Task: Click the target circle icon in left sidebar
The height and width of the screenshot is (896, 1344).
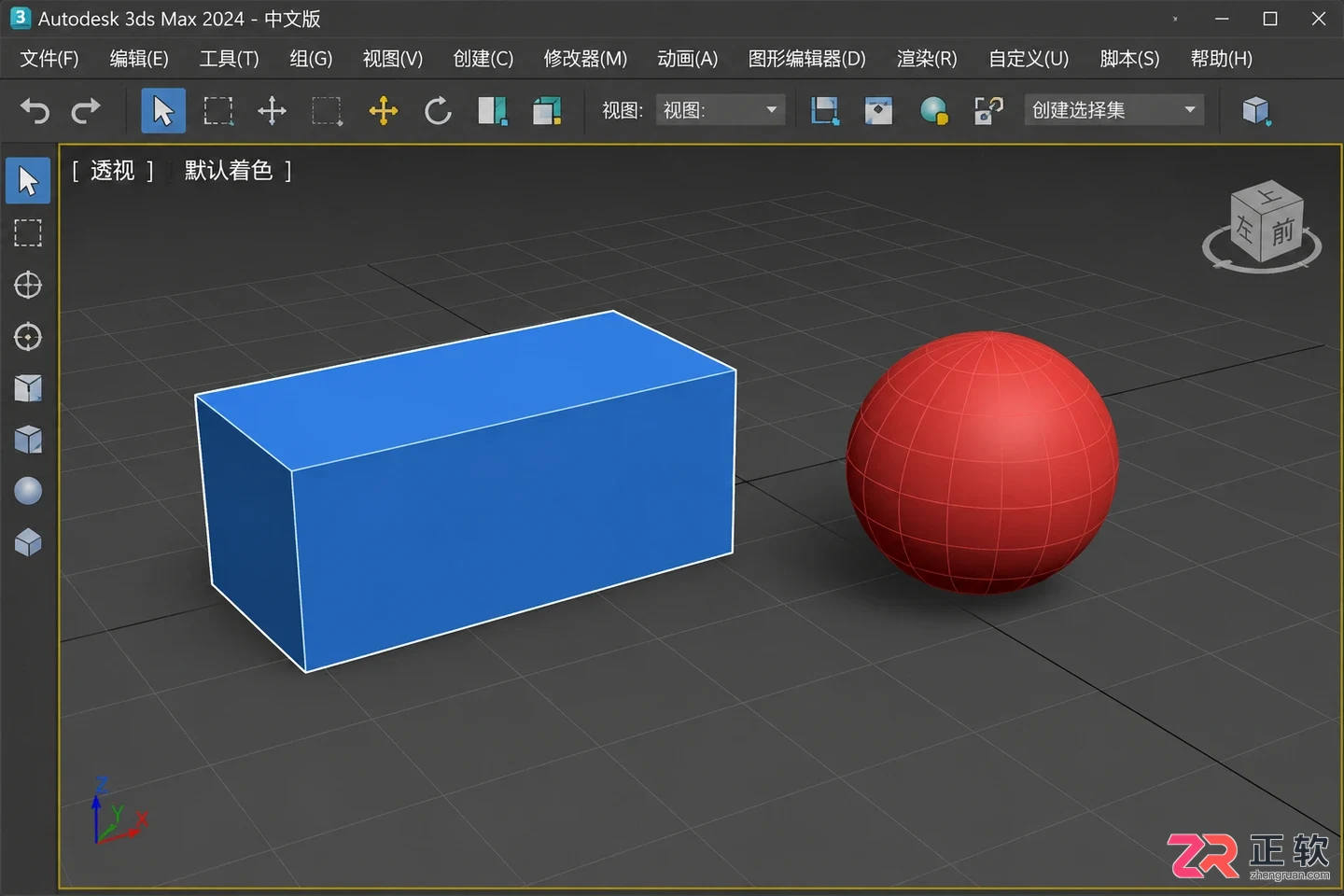Action: point(28,336)
